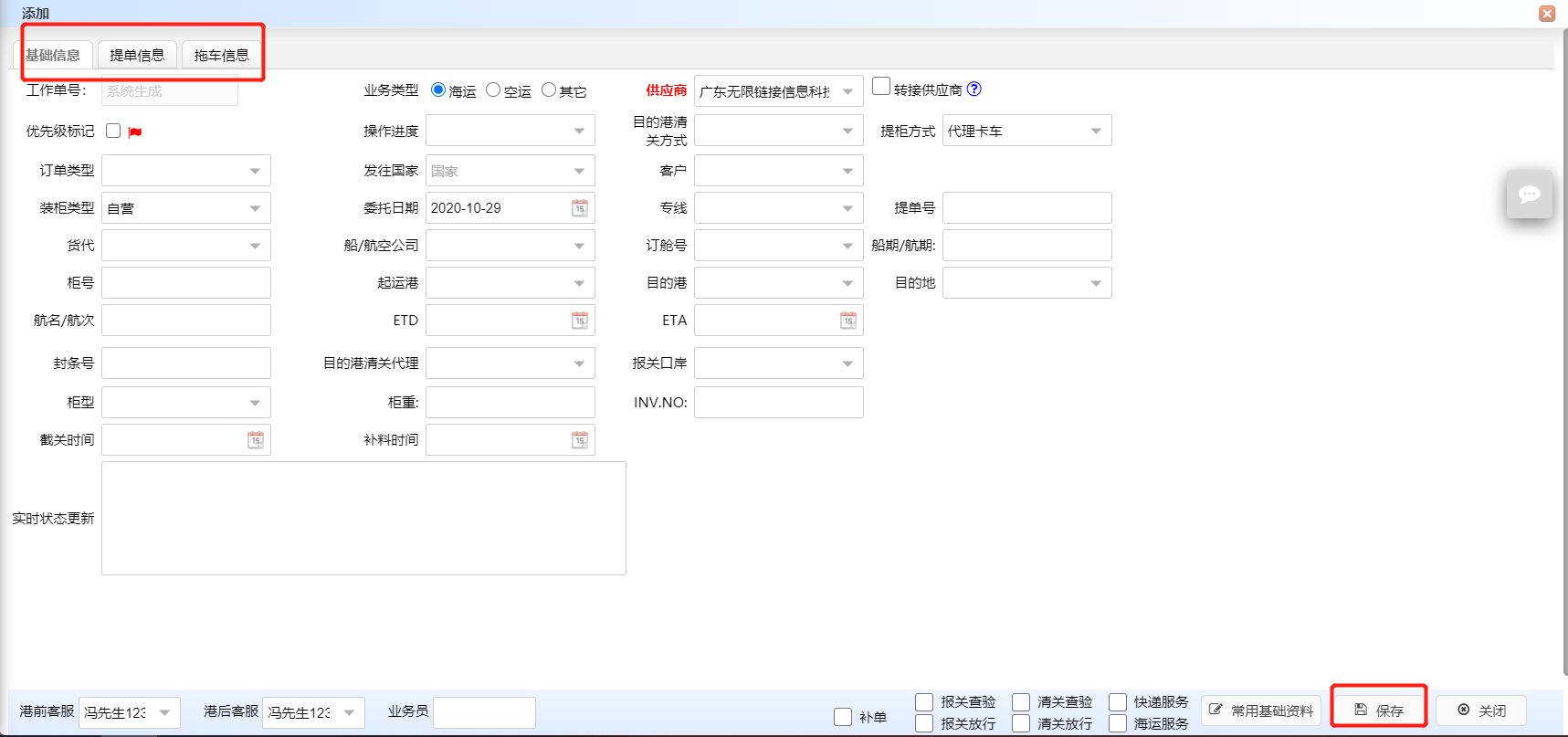Focus the 柜号 input field
The width and height of the screenshot is (1568, 737).
click(x=186, y=283)
